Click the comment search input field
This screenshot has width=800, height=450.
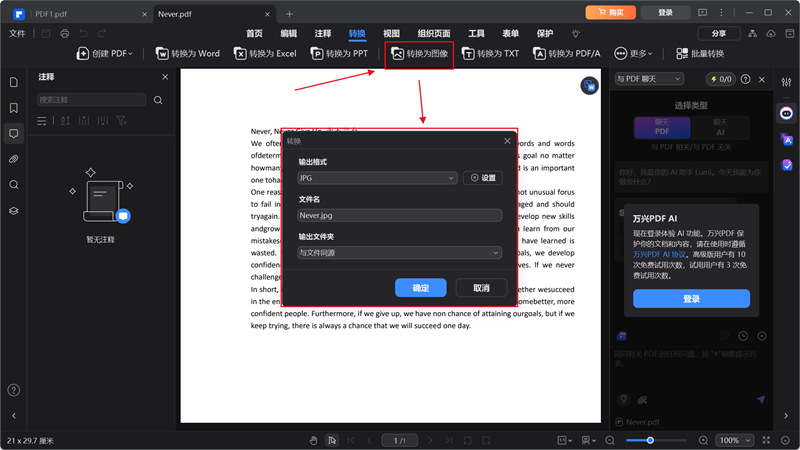[x=91, y=100]
